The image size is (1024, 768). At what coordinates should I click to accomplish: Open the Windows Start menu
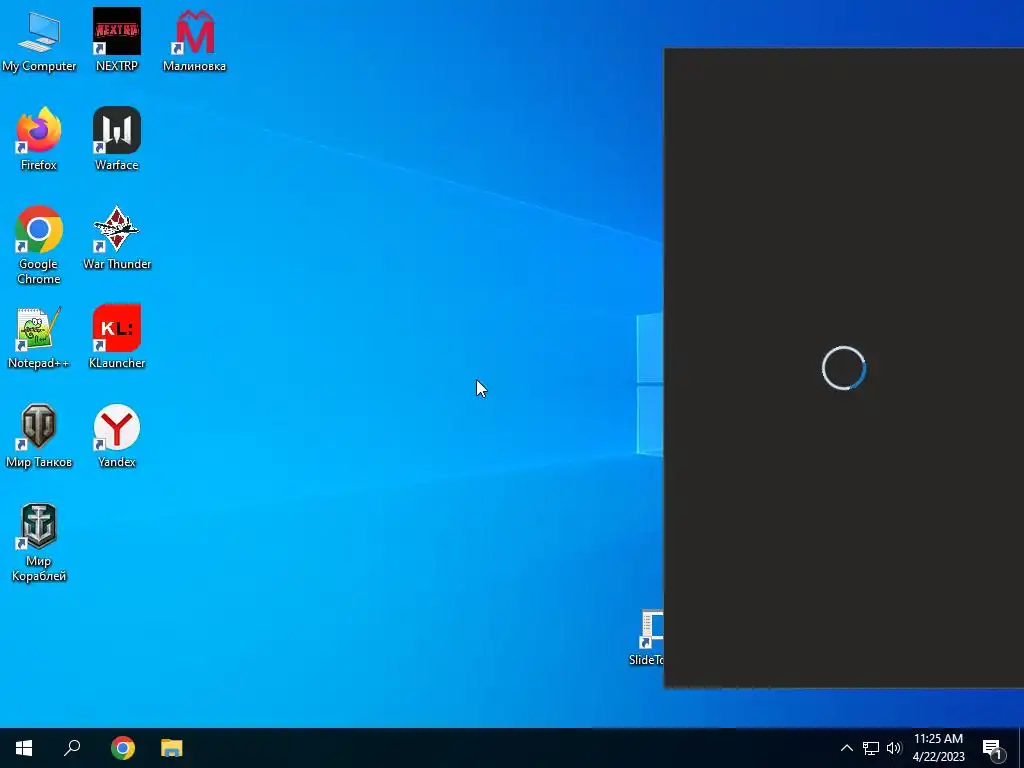pos(24,748)
